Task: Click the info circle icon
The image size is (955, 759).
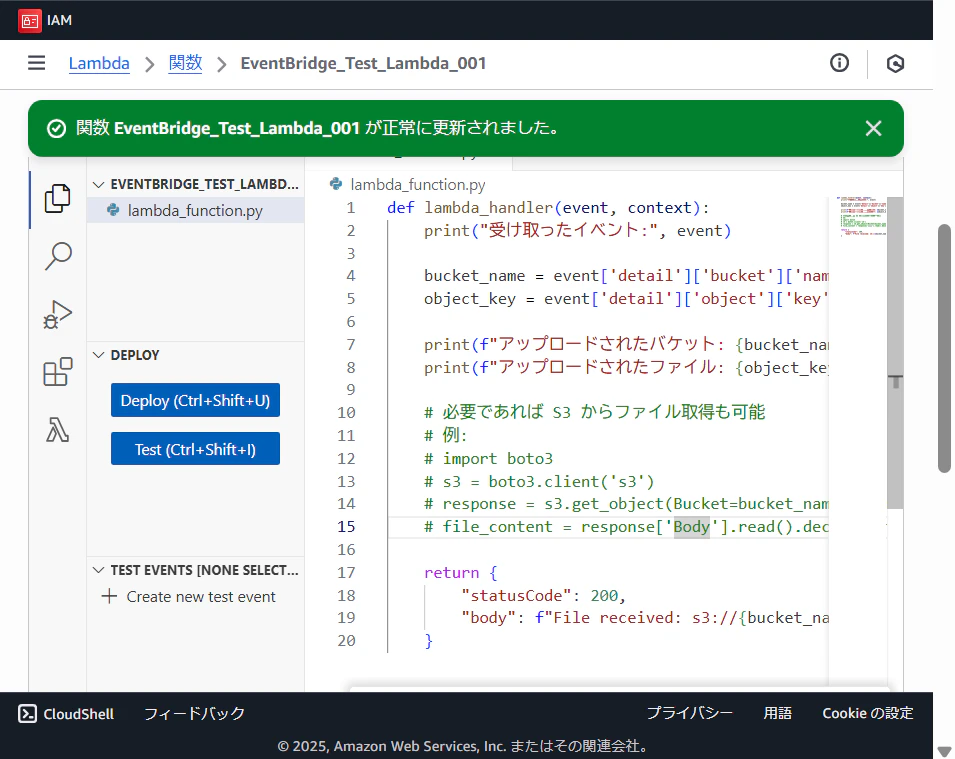Action: 839,63
